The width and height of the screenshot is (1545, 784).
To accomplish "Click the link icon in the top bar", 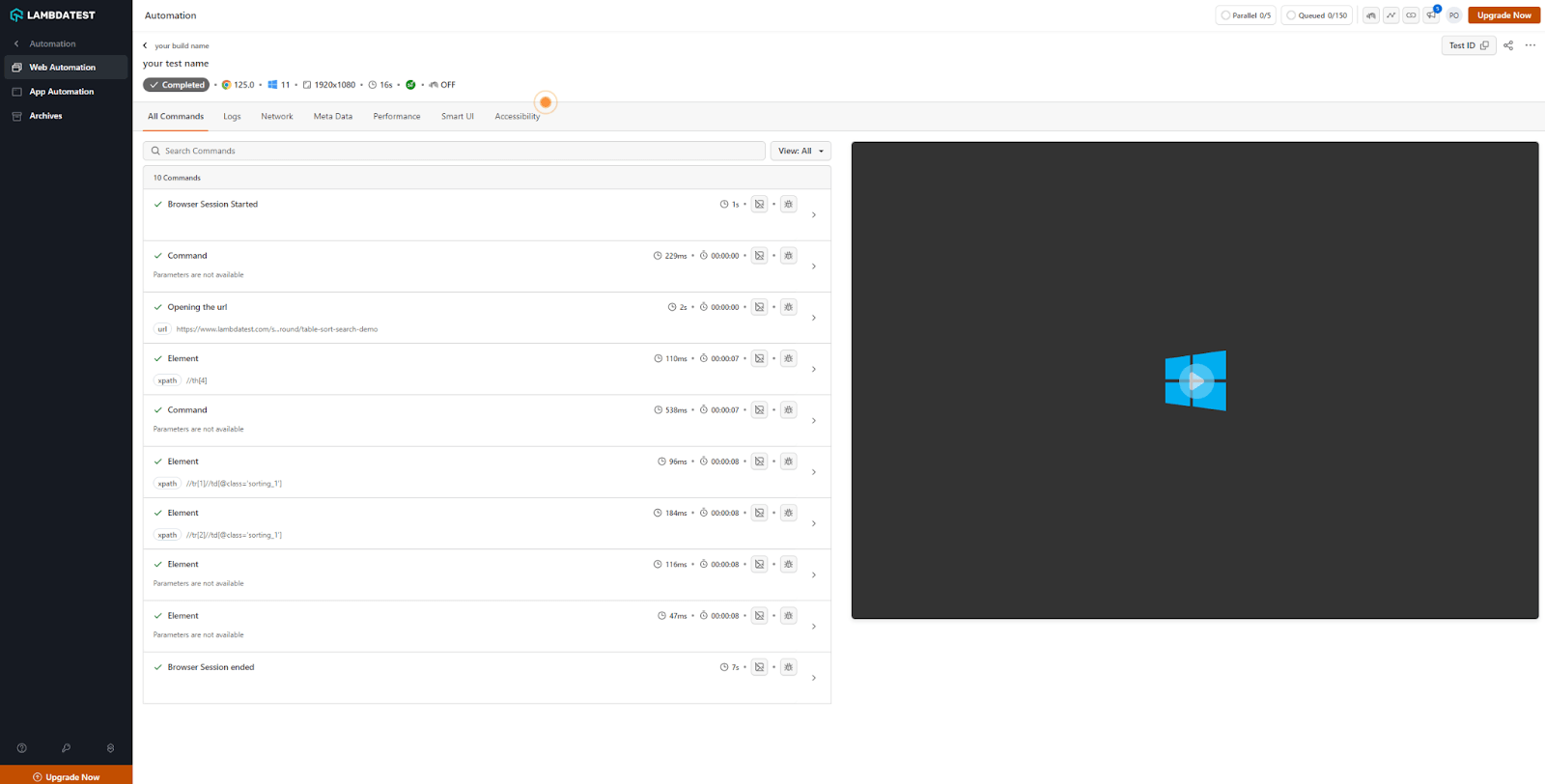I will (1411, 15).
